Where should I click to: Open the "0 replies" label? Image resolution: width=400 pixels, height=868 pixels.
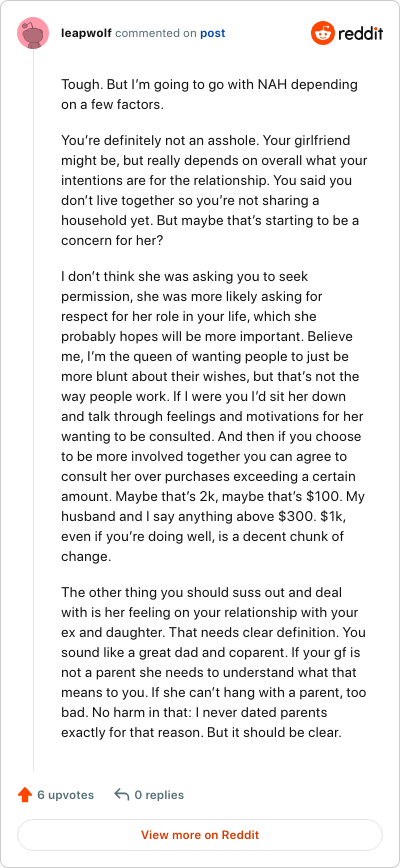coord(159,795)
